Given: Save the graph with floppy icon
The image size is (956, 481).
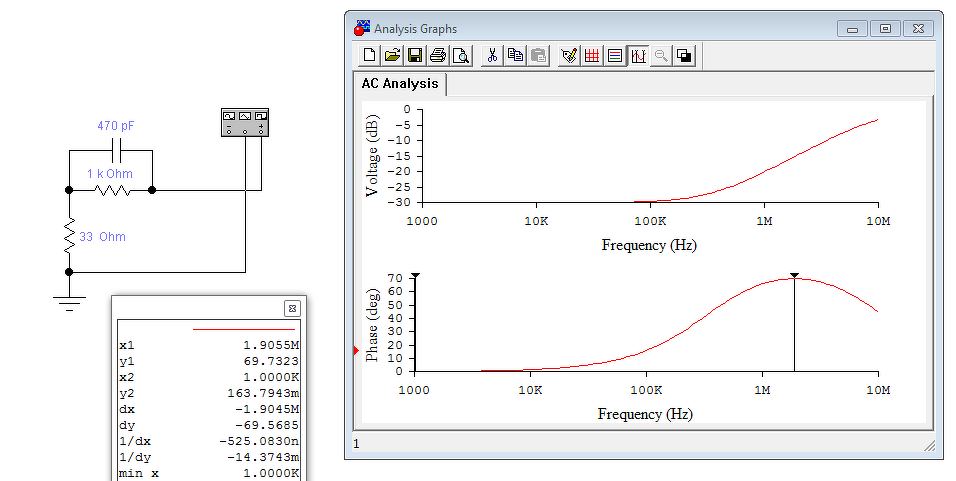Looking at the screenshot, I should tap(415, 55).
